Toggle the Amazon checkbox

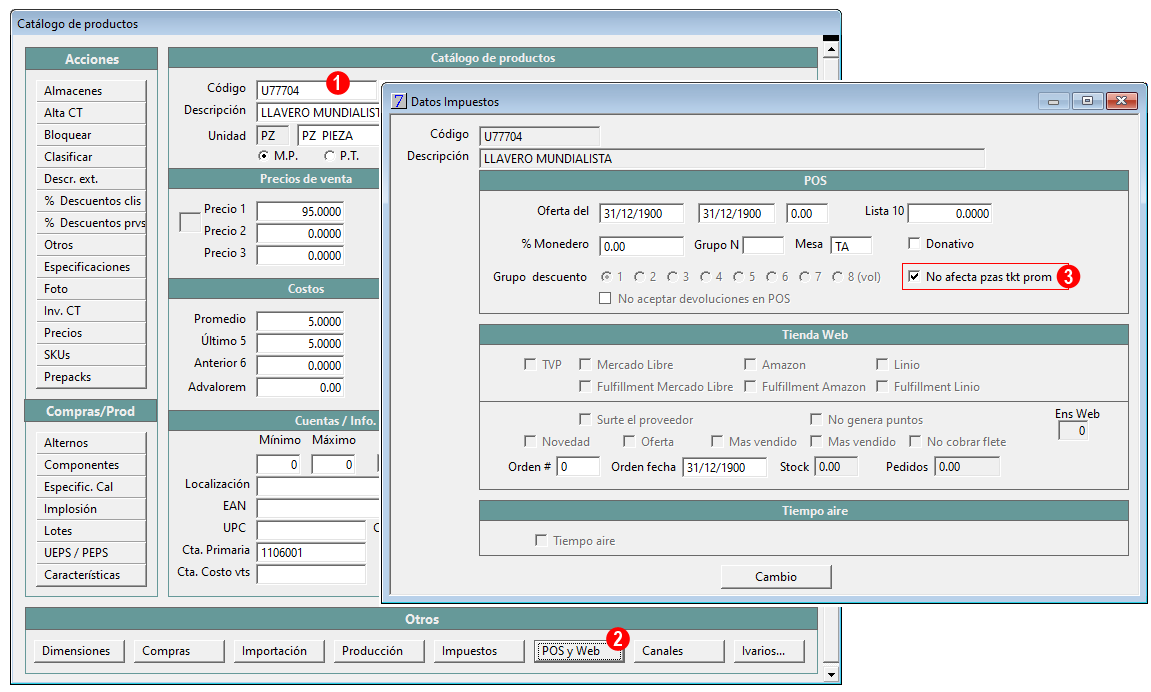click(750, 364)
